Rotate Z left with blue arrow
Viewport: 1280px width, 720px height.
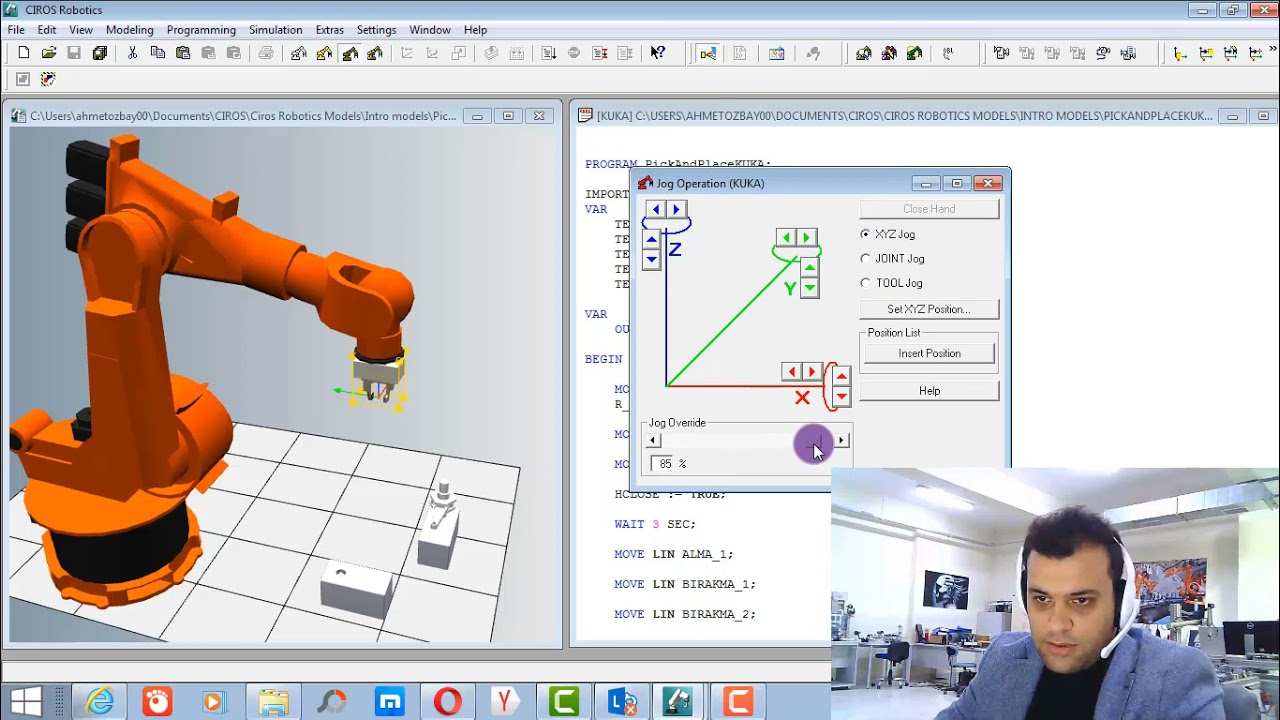pos(654,209)
